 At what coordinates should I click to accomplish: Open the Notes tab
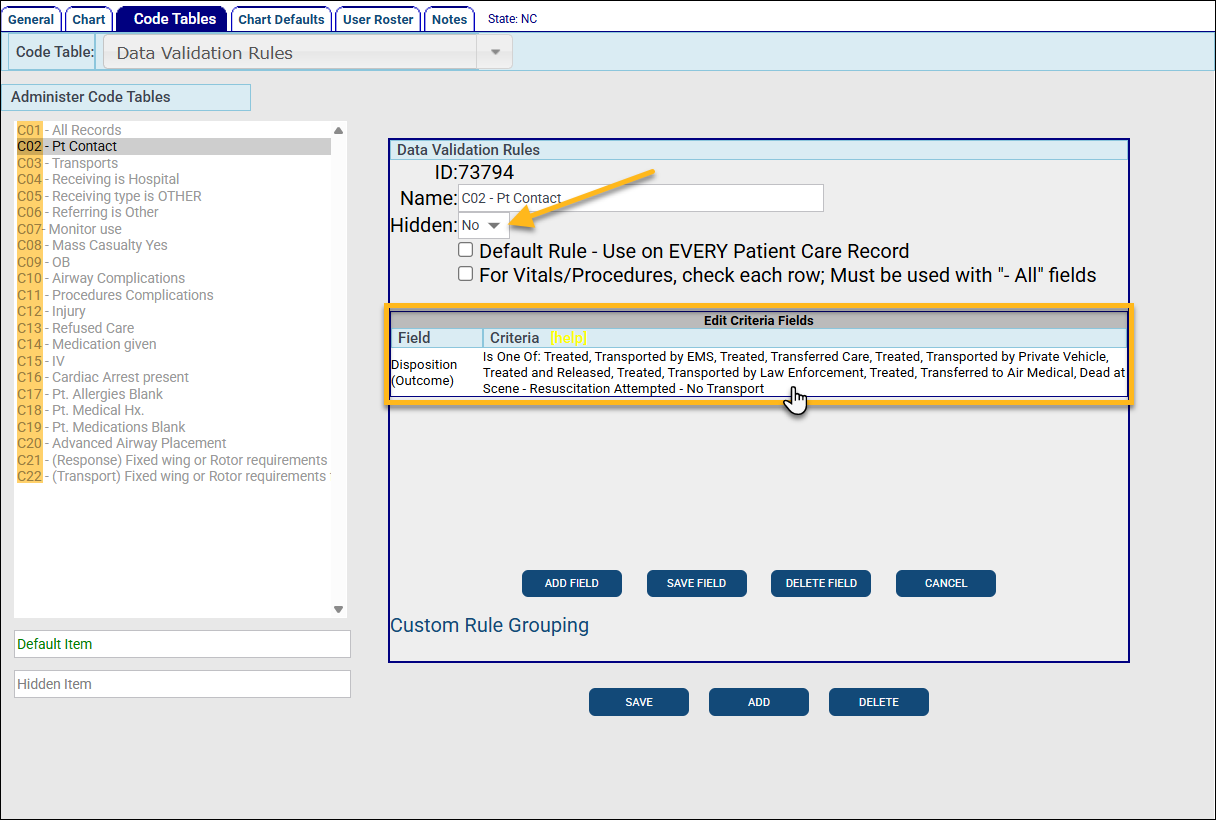pyautogui.click(x=449, y=20)
